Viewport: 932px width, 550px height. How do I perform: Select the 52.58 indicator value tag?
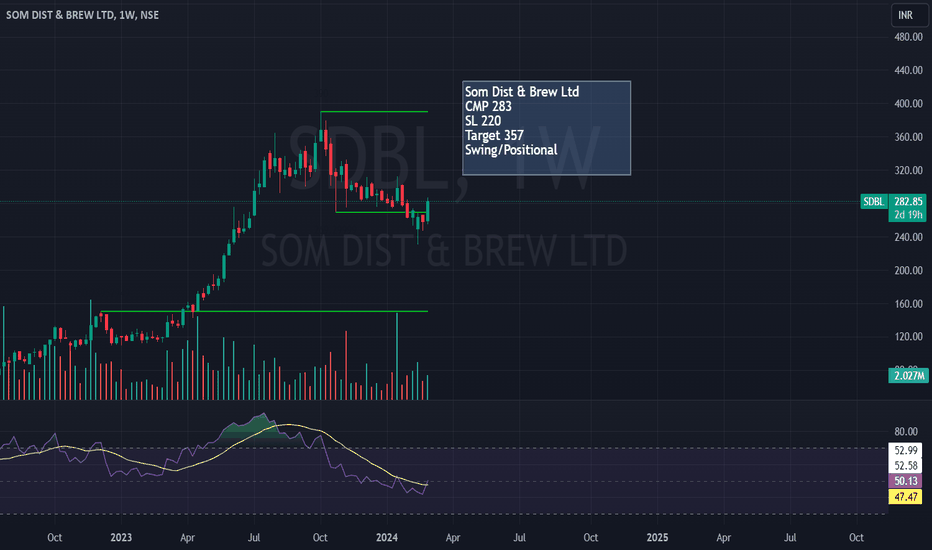[x=905, y=466]
